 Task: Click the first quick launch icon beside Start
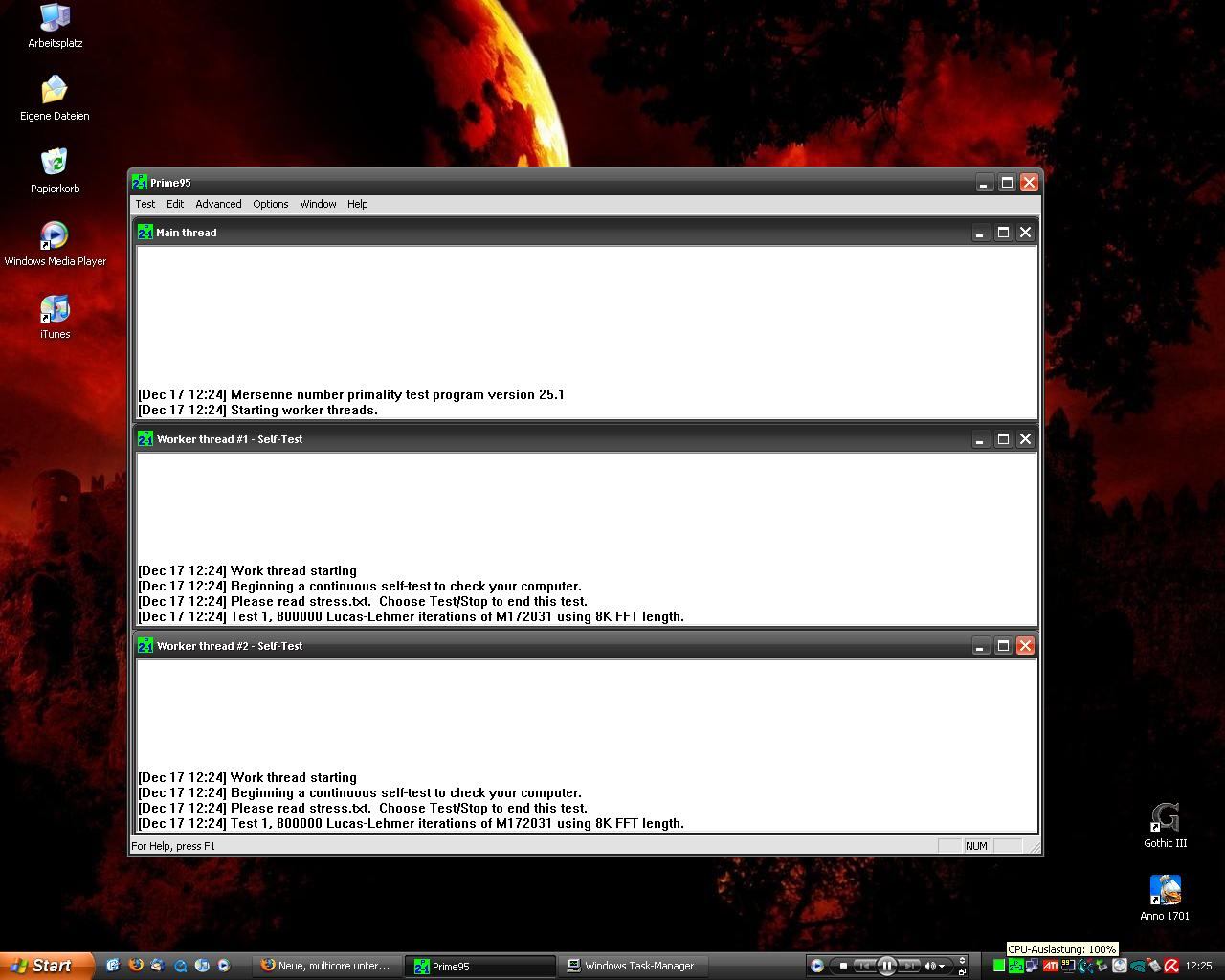click(x=113, y=966)
